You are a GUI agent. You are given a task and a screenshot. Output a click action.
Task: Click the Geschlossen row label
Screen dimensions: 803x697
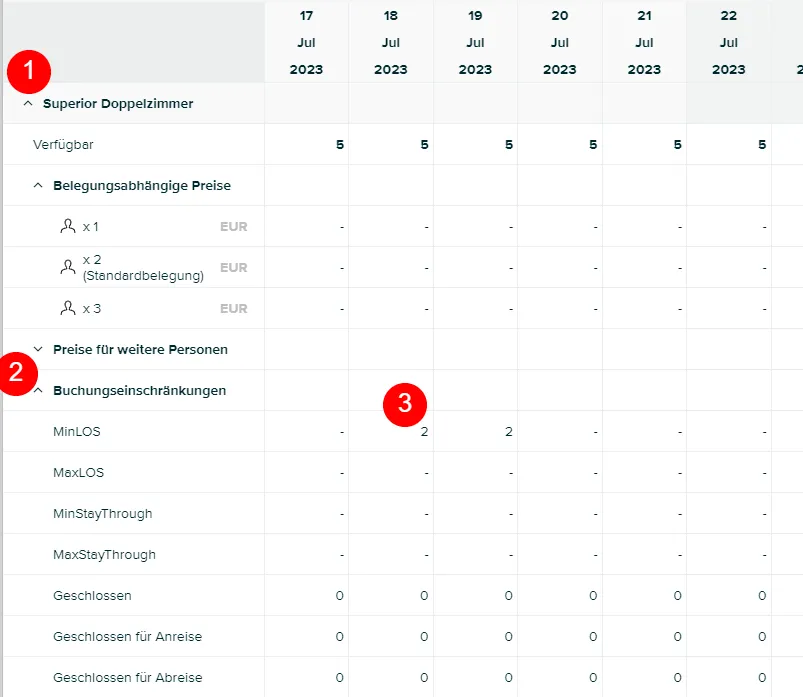[92, 596]
